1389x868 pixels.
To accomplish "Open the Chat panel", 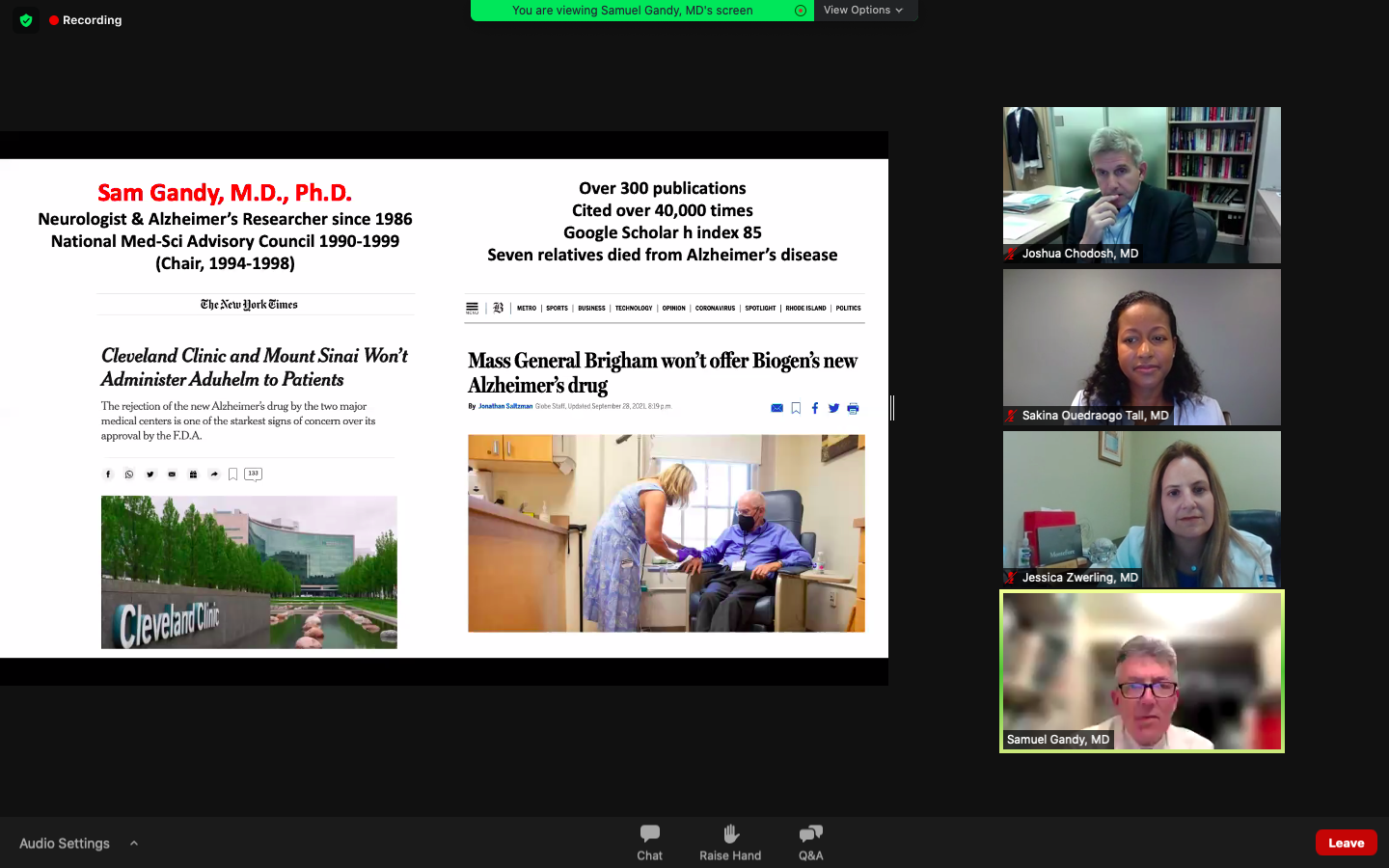I will click(x=649, y=841).
